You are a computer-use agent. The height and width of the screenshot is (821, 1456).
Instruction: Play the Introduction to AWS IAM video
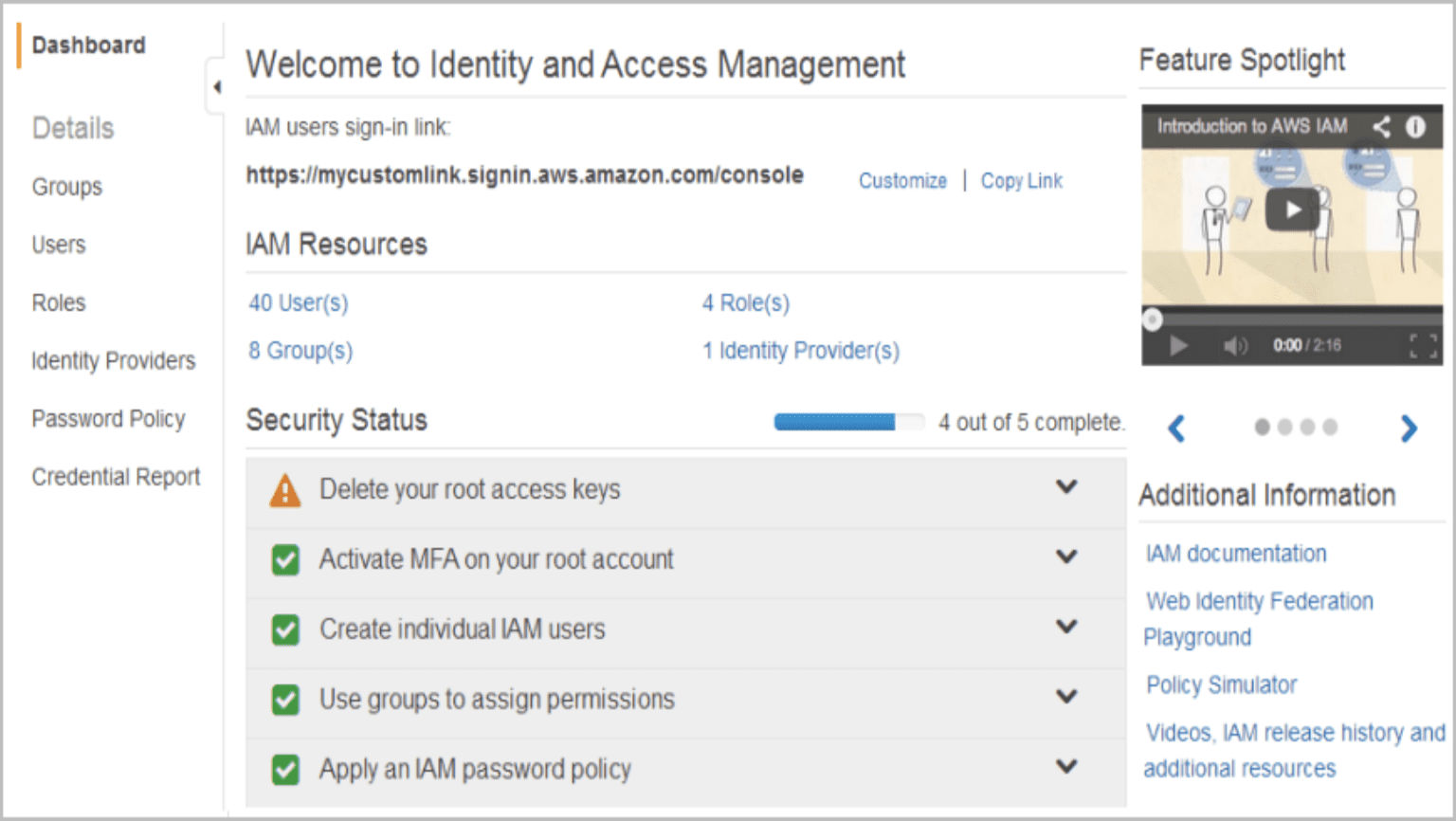[1291, 209]
